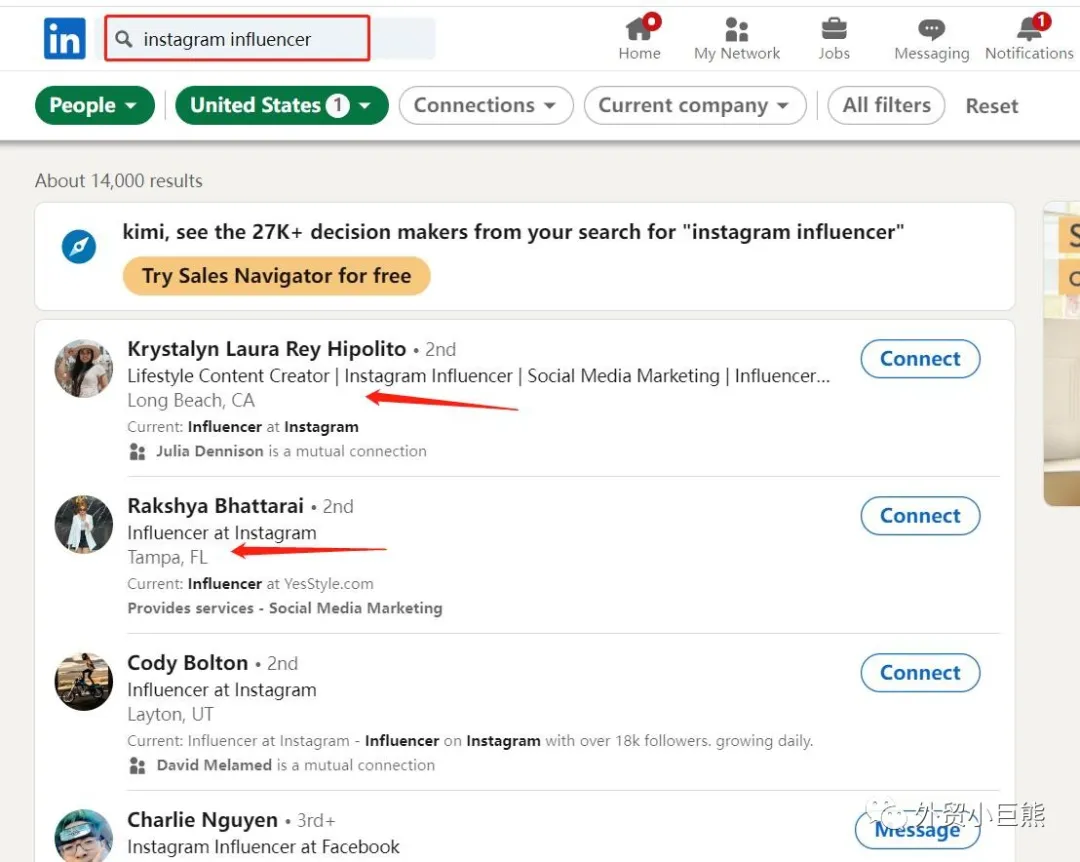Image resolution: width=1080 pixels, height=862 pixels.
Task: Connect with Cody Bolton
Action: (x=919, y=673)
